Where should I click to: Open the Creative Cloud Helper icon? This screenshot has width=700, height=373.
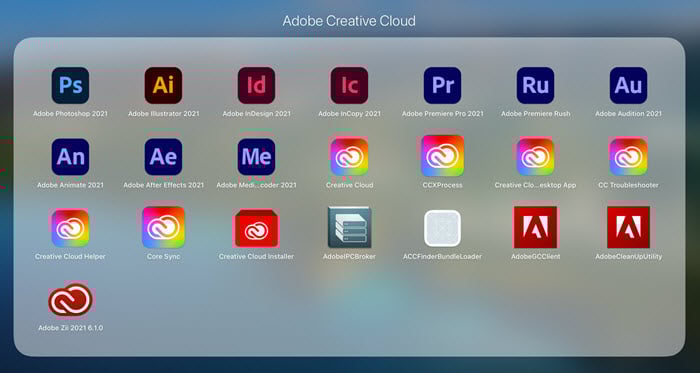[x=70, y=228]
